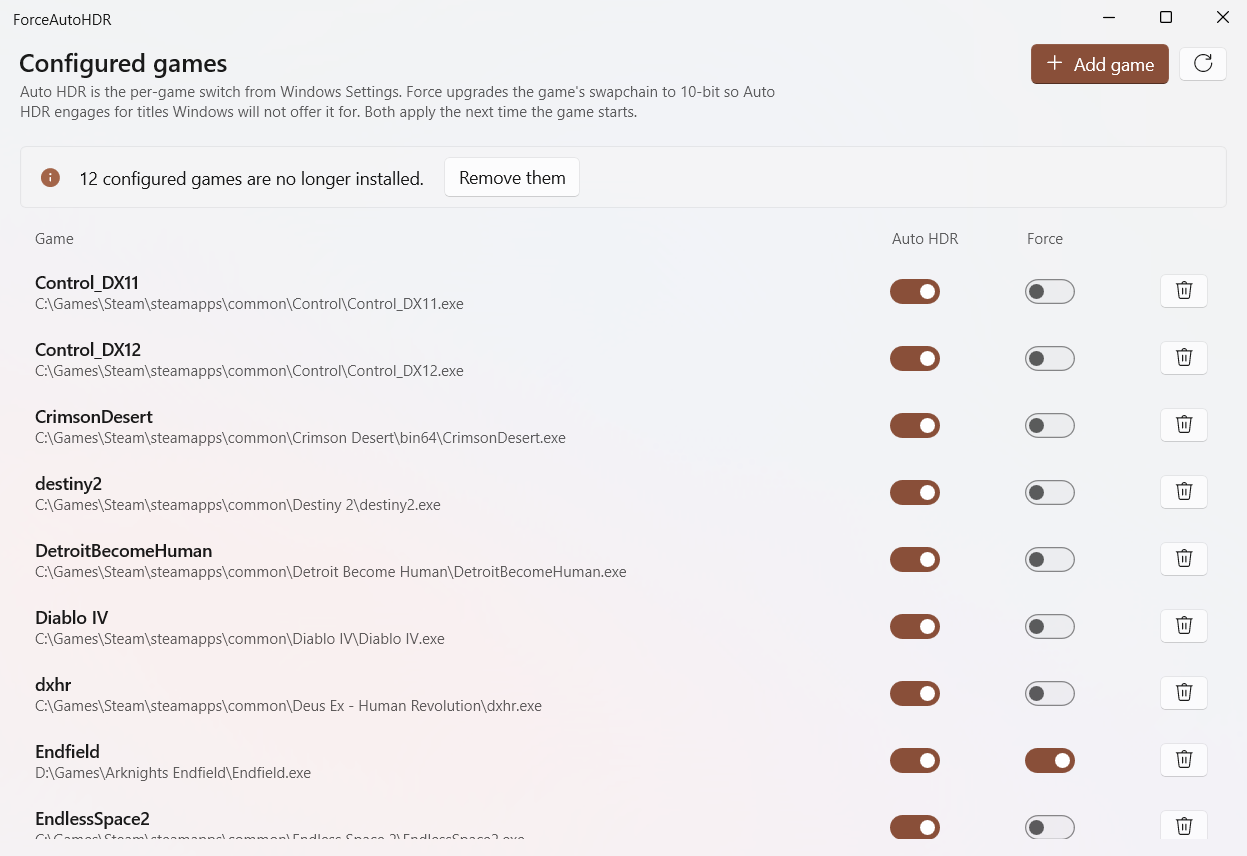The height and width of the screenshot is (856, 1247).
Task: Minimize the ForceAutoHDR window
Action: [1109, 17]
